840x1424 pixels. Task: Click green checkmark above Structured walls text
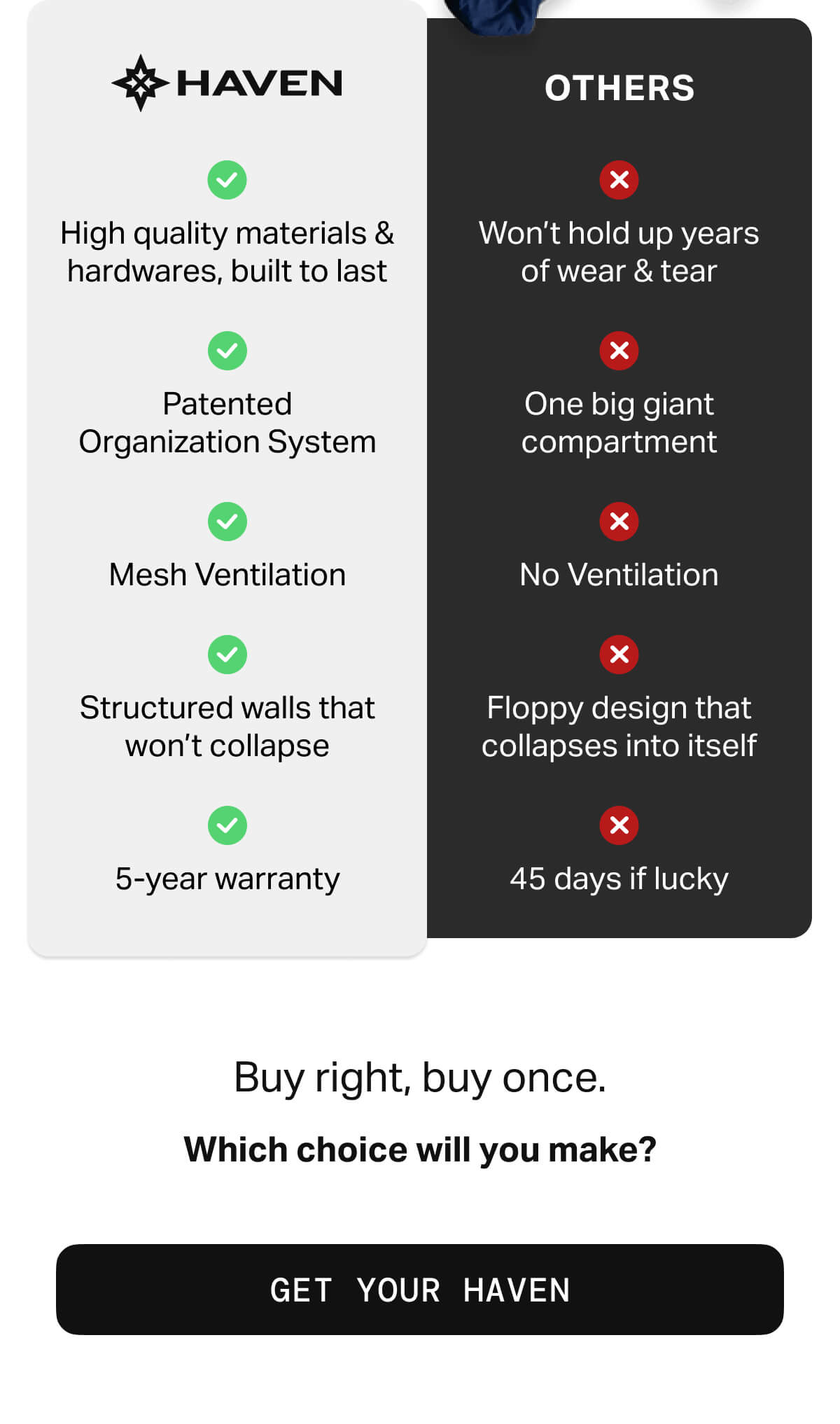227,655
